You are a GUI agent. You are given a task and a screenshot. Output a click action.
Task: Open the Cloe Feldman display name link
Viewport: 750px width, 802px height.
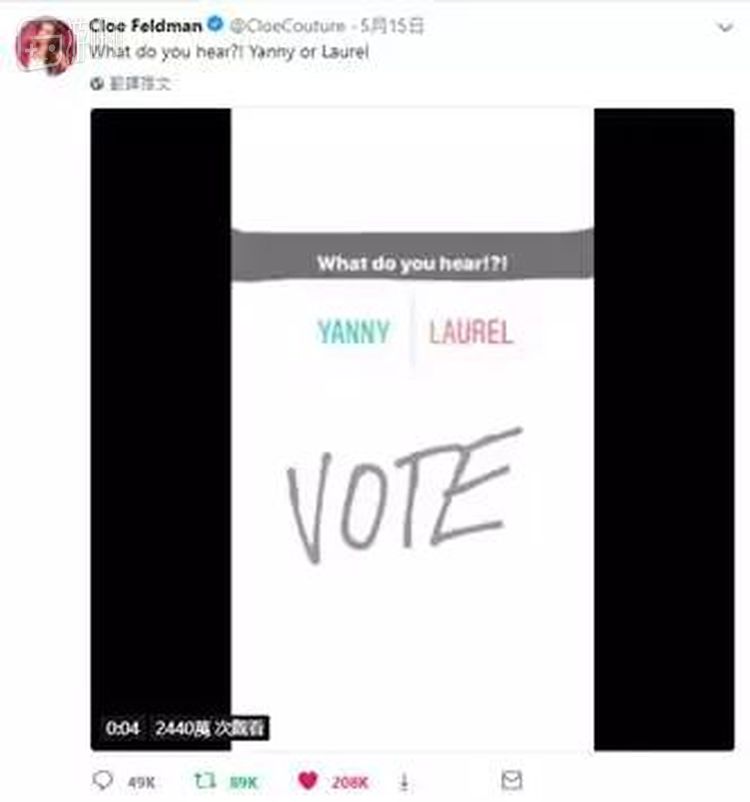[x=146, y=25]
